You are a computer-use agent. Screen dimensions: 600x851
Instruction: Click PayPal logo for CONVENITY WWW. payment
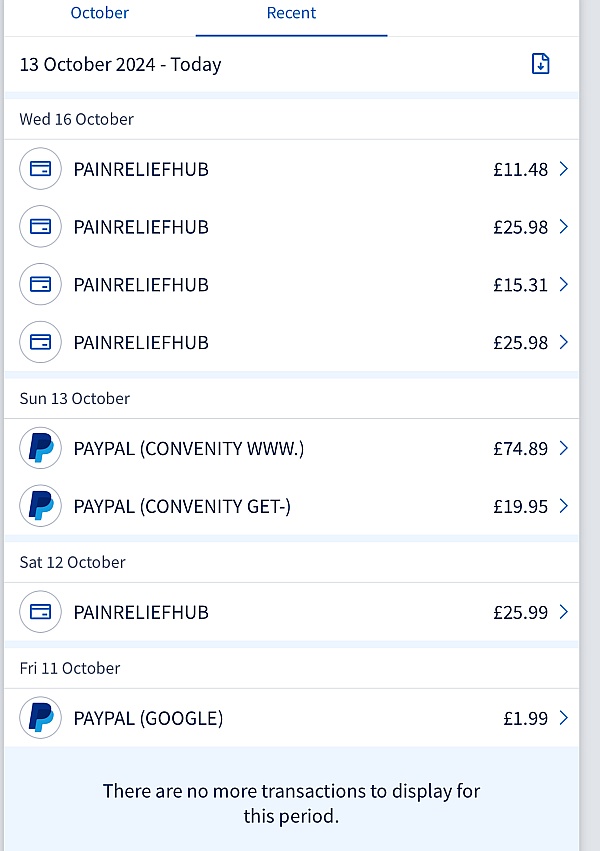point(40,448)
